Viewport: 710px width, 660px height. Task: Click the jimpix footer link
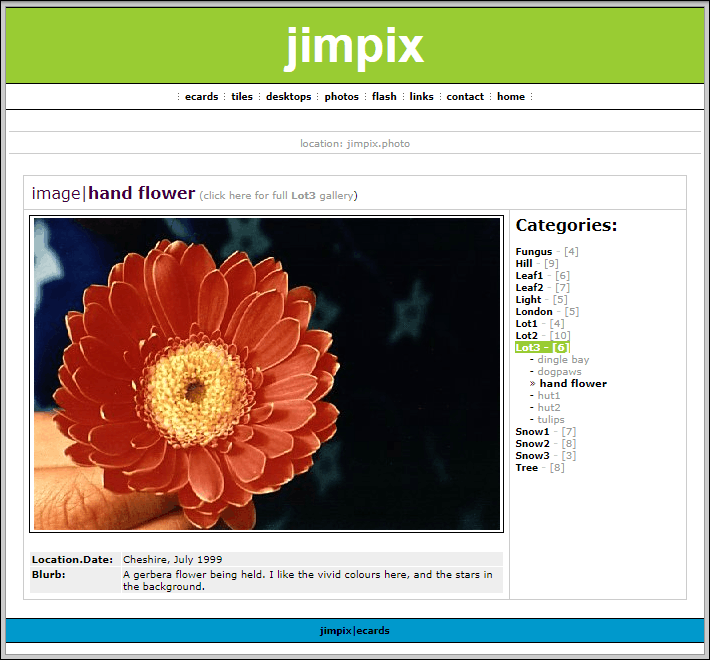[x=335, y=631]
